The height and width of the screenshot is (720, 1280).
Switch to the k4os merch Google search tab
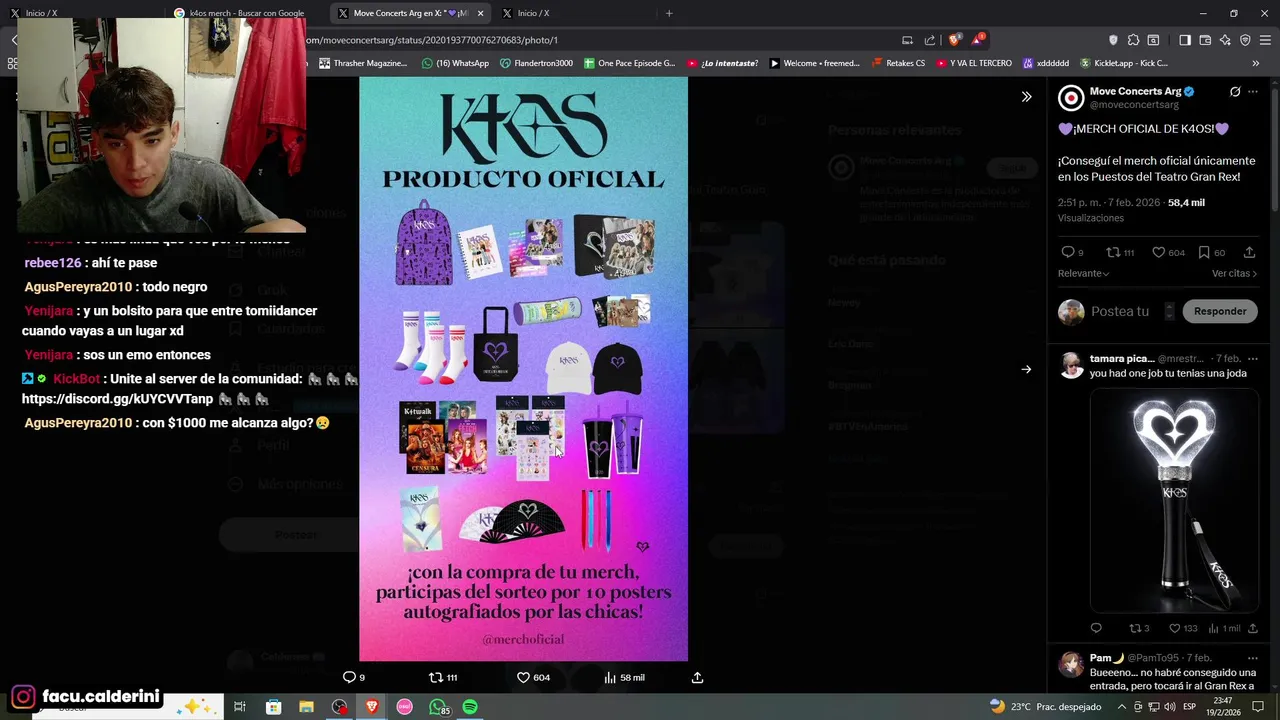coord(246,13)
